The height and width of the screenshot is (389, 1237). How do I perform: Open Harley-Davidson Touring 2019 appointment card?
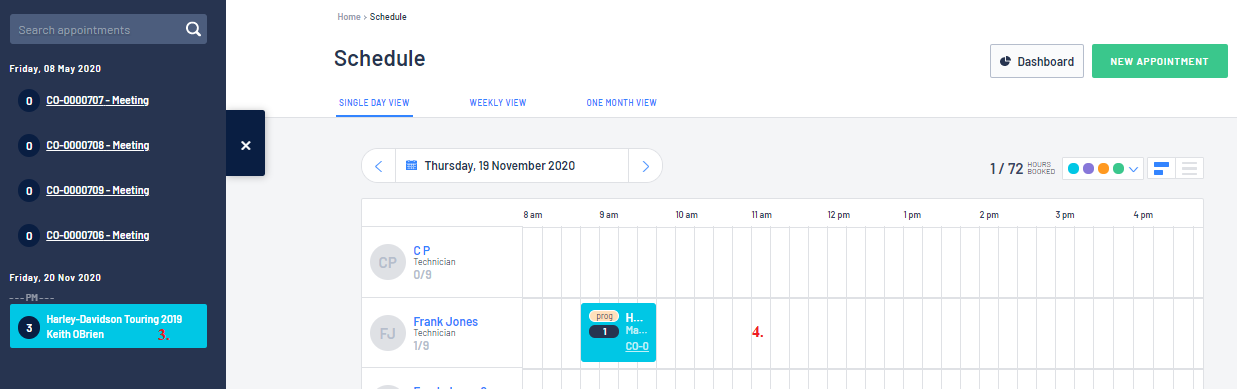pos(108,326)
